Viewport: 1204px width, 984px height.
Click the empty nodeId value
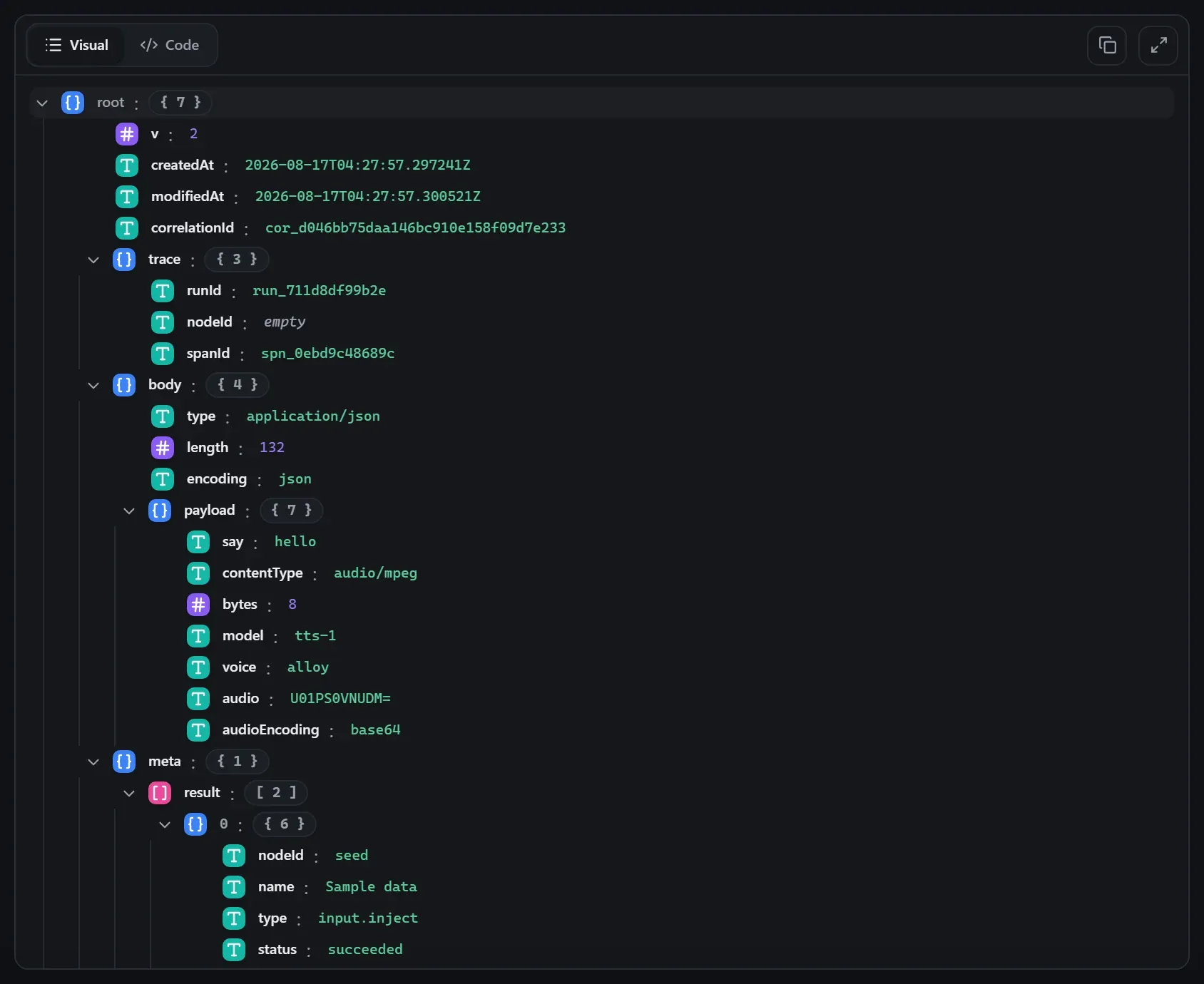[285, 322]
